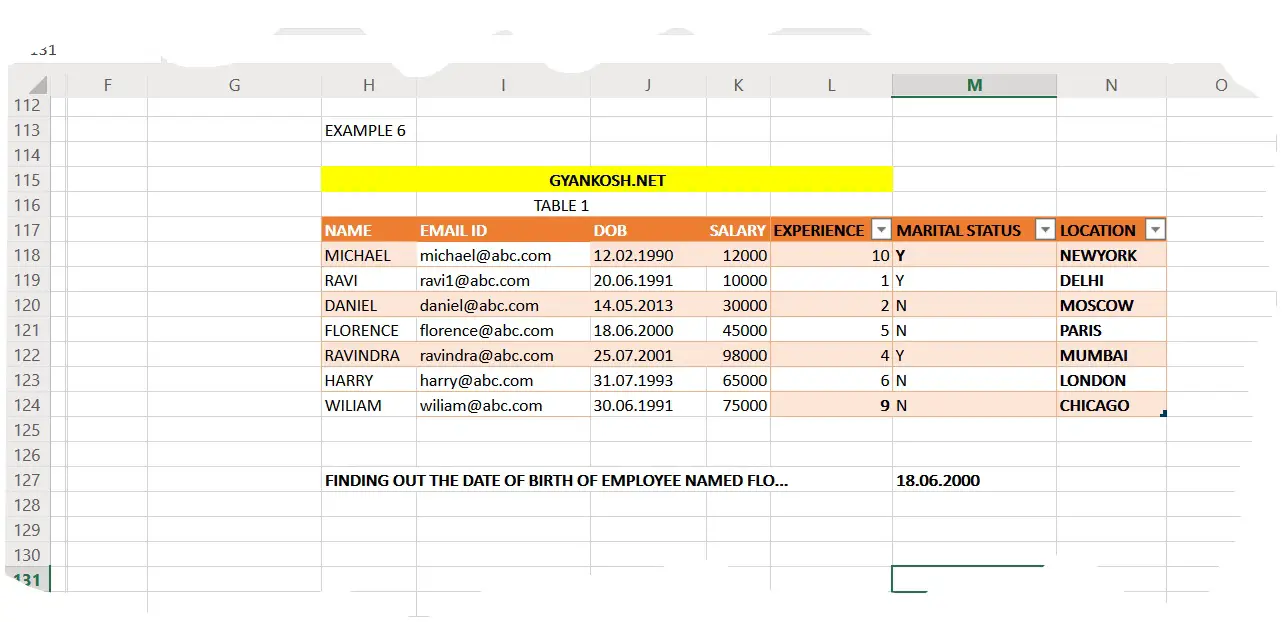Click the SALARY header cell
Screen dimensions: 1282x622
(738, 230)
